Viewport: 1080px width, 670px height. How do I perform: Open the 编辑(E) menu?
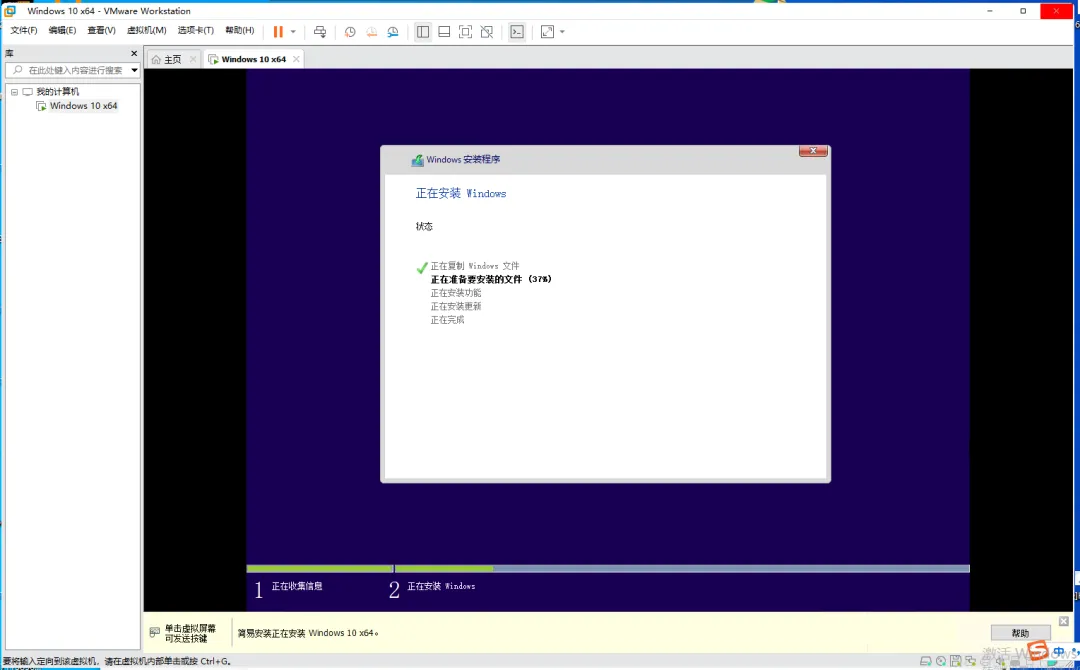click(62, 30)
